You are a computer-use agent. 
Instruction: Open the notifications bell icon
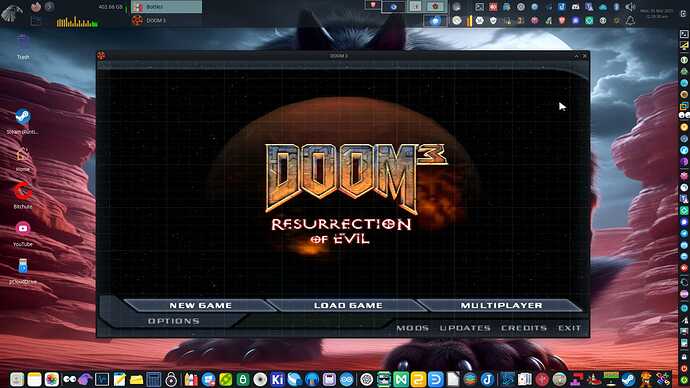coord(630,21)
